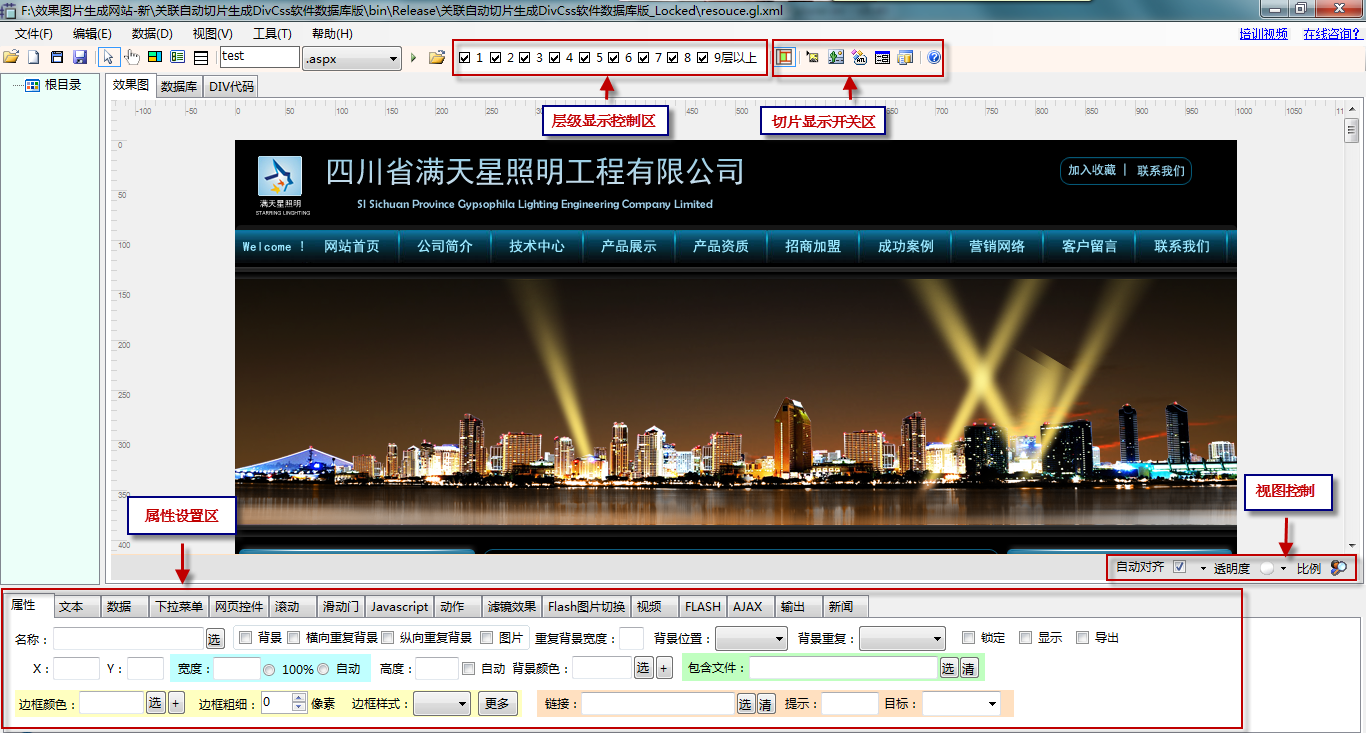1366x733 pixels.
Task: Open the 工具(T) menu
Action: 272,33
